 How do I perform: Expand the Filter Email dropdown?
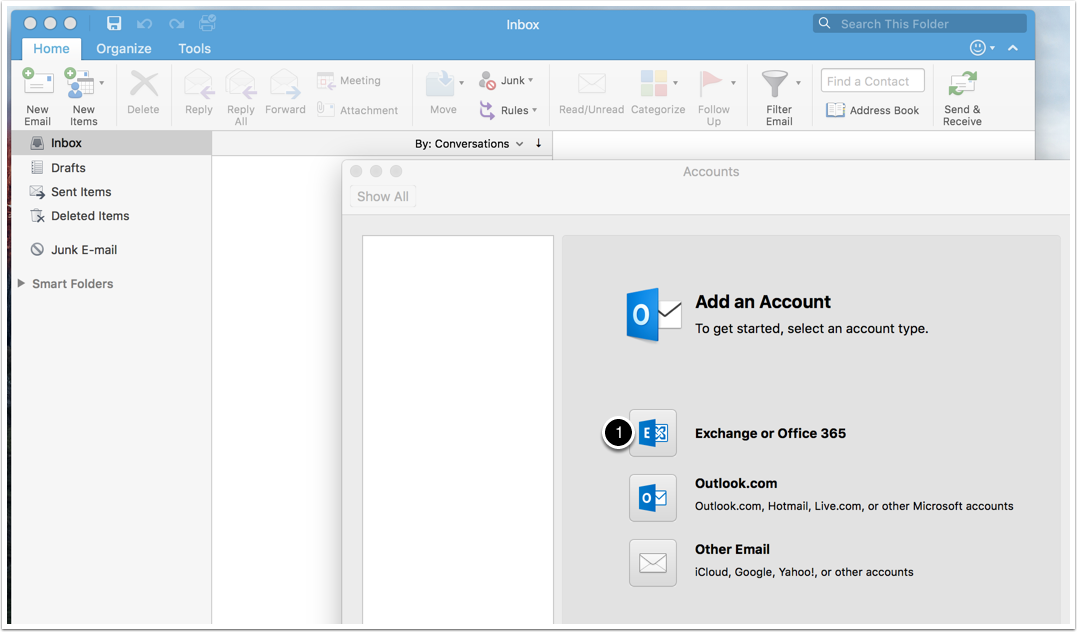click(x=798, y=83)
